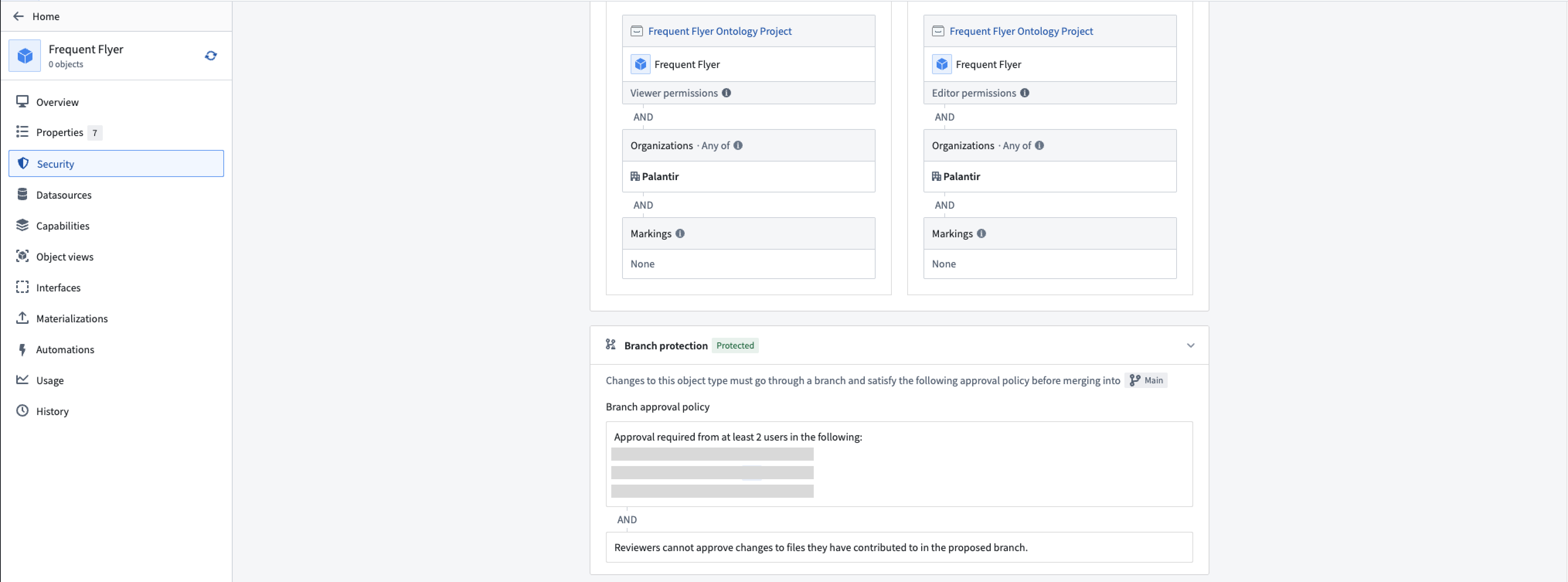Screen dimensions: 1568x582
Task: Open the Overview section
Action: (x=57, y=102)
